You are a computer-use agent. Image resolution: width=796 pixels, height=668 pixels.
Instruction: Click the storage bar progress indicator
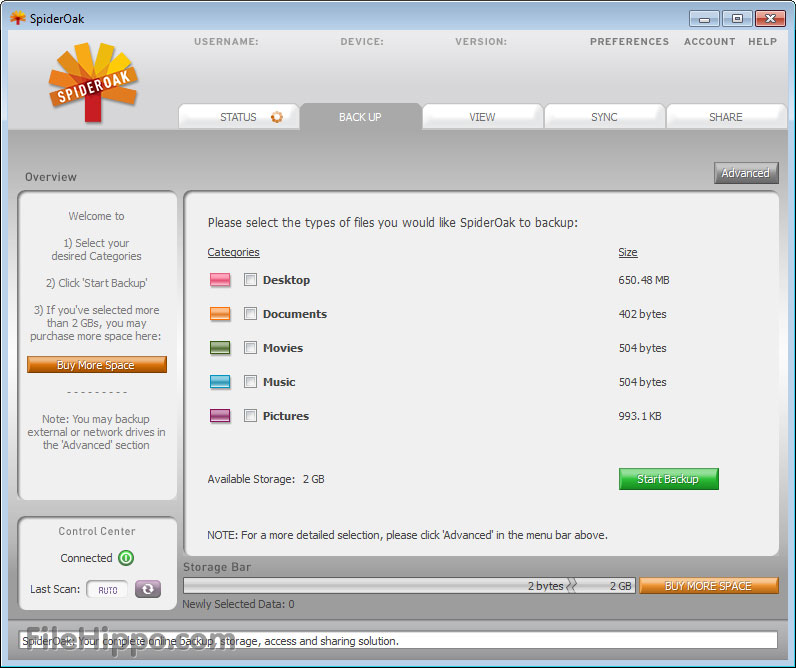[x=409, y=586]
